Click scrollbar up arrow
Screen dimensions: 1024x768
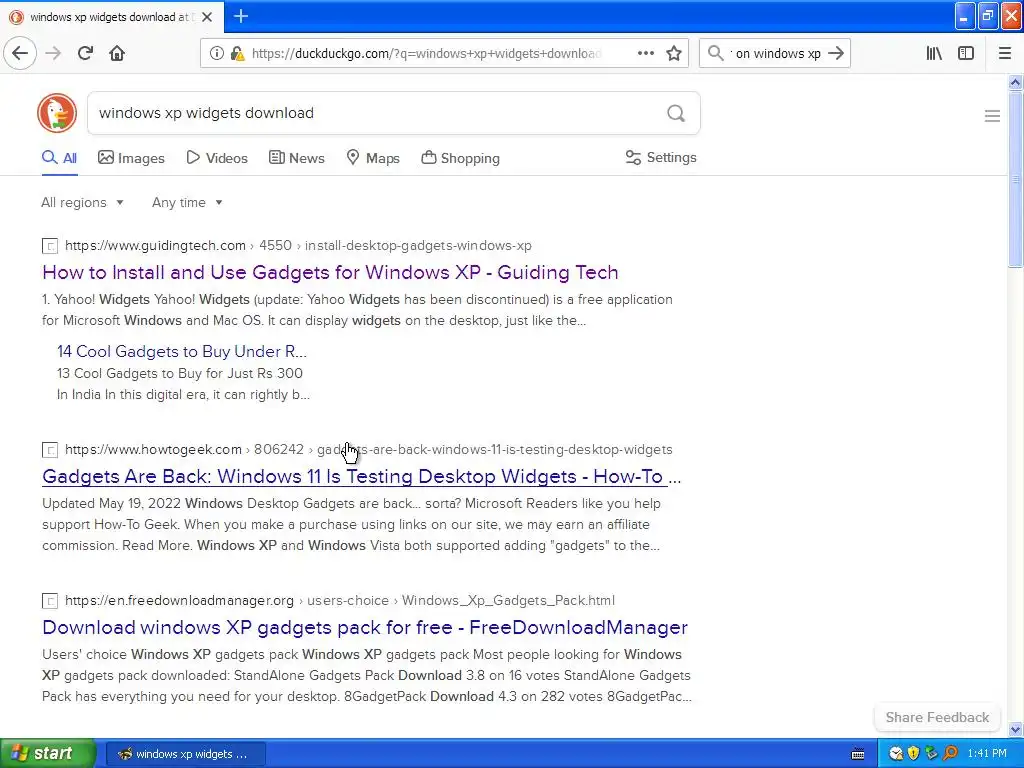(1015, 82)
